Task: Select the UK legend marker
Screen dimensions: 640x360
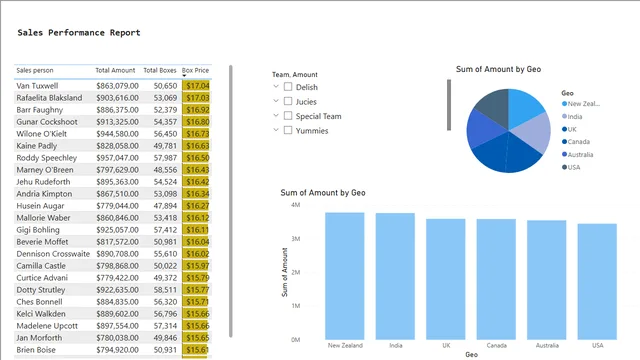Action: (x=564, y=129)
